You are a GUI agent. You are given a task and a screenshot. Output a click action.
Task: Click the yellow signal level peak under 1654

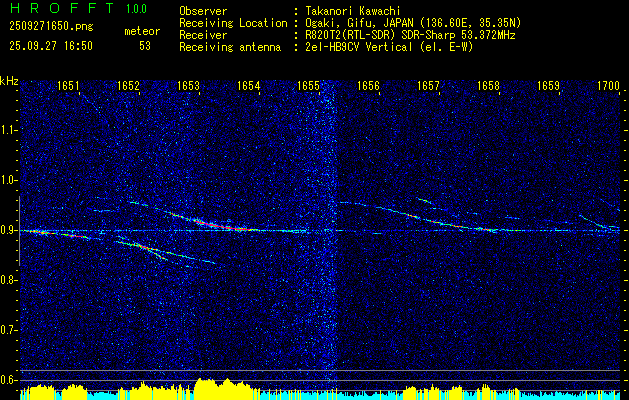(x=227, y=388)
